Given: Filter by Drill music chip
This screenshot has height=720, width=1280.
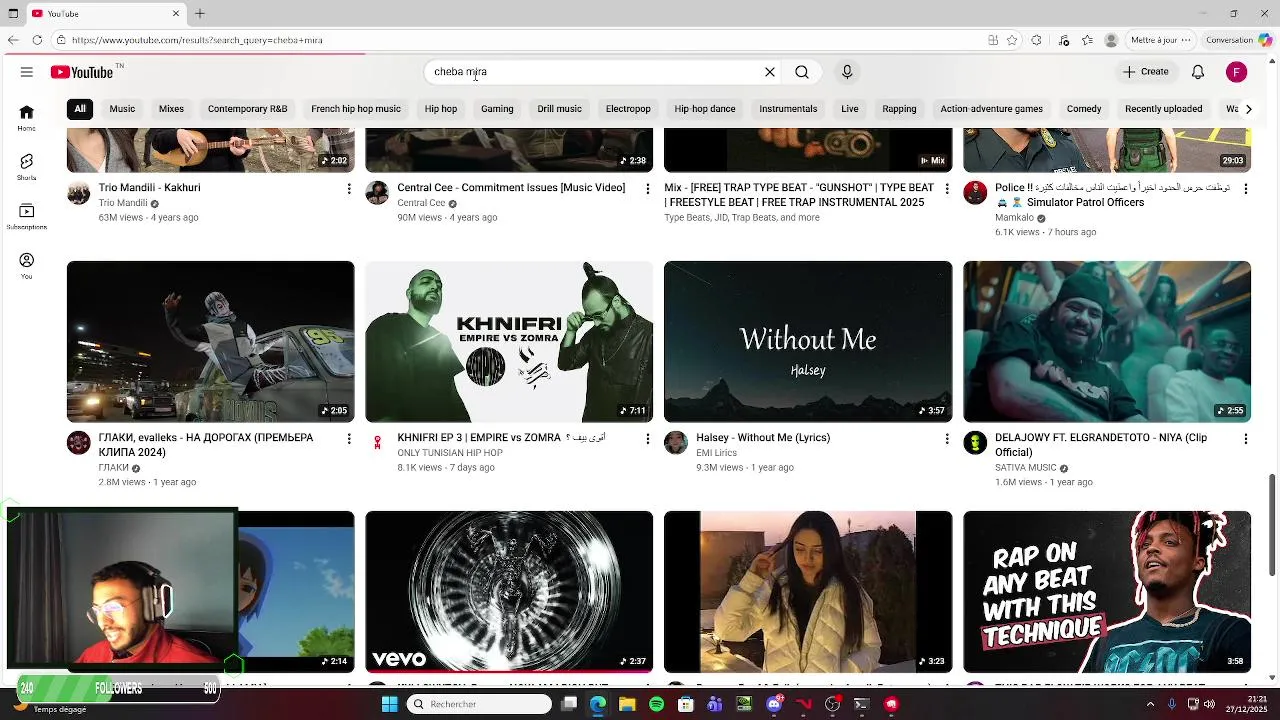Looking at the screenshot, I should pyautogui.click(x=559, y=109).
